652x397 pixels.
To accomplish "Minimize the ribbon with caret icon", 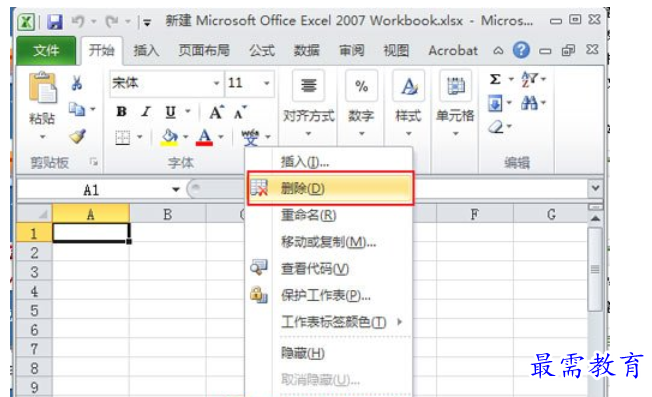I will point(498,51).
